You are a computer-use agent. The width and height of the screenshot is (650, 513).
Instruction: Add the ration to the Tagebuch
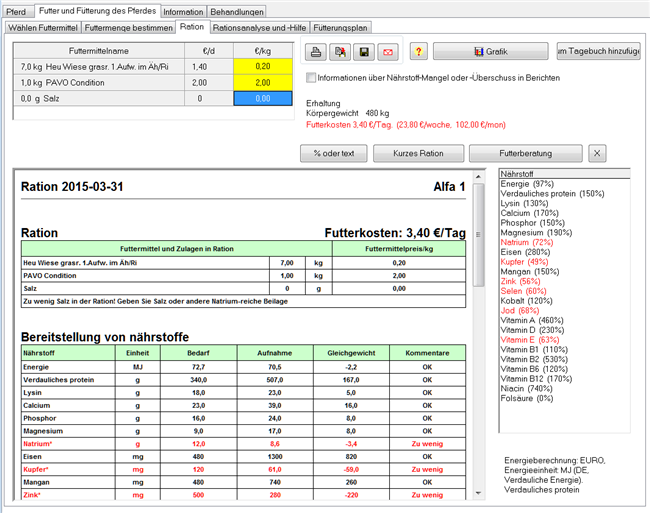(x=599, y=51)
